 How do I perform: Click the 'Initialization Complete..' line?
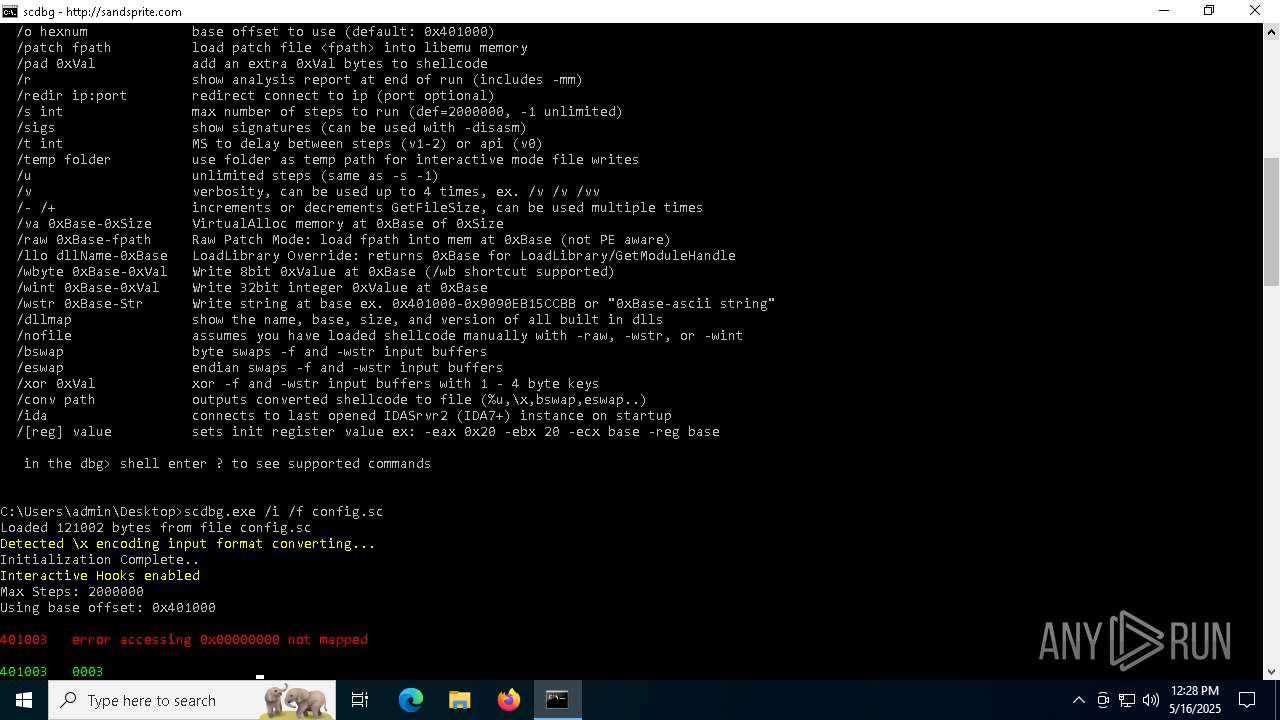pyautogui.click(x=100, y=560)
